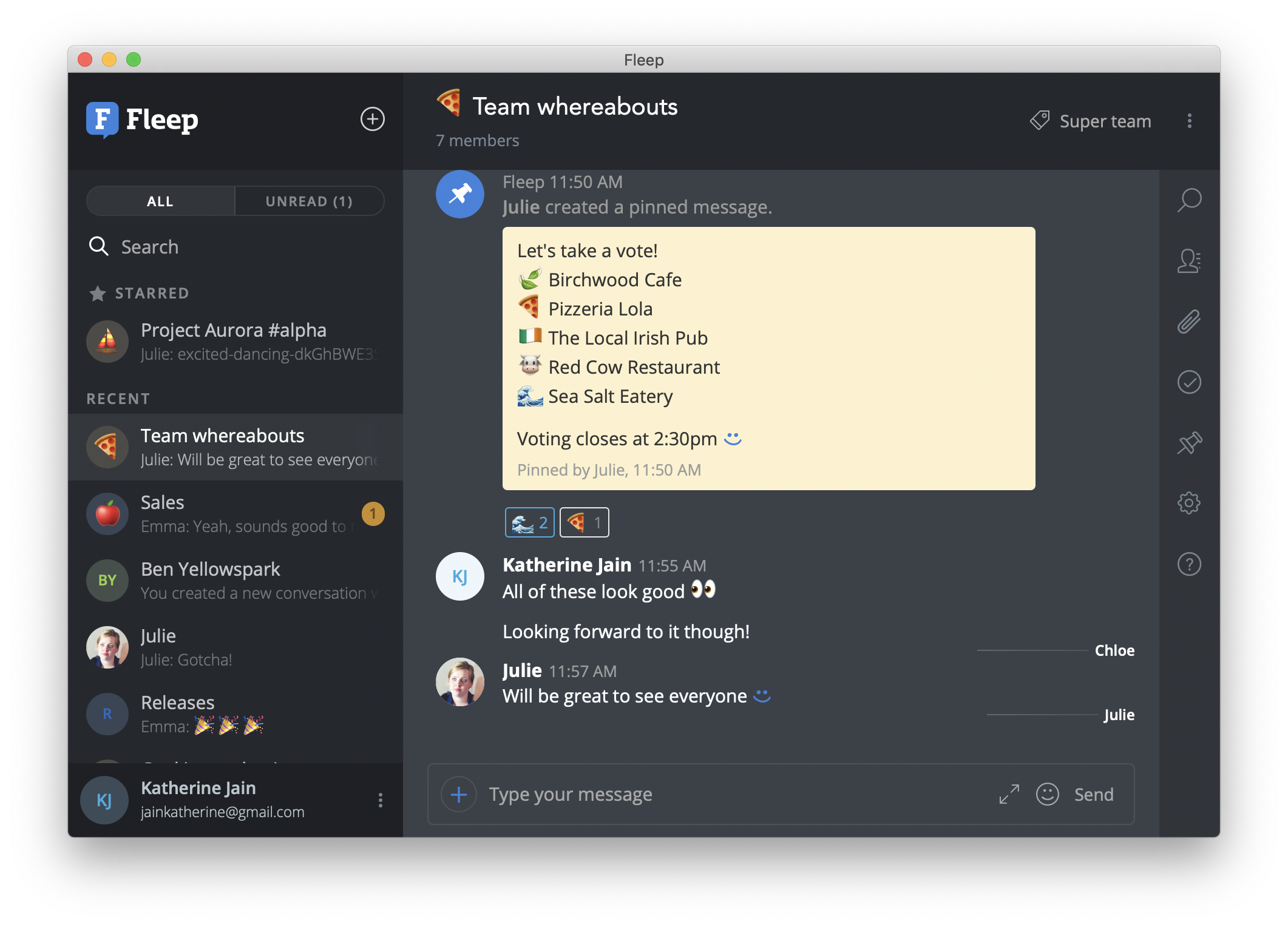The width and height of the screenshot is (1288, 927).
Task: Click the blue pin avatar icon
Action: tap(459, 194)
